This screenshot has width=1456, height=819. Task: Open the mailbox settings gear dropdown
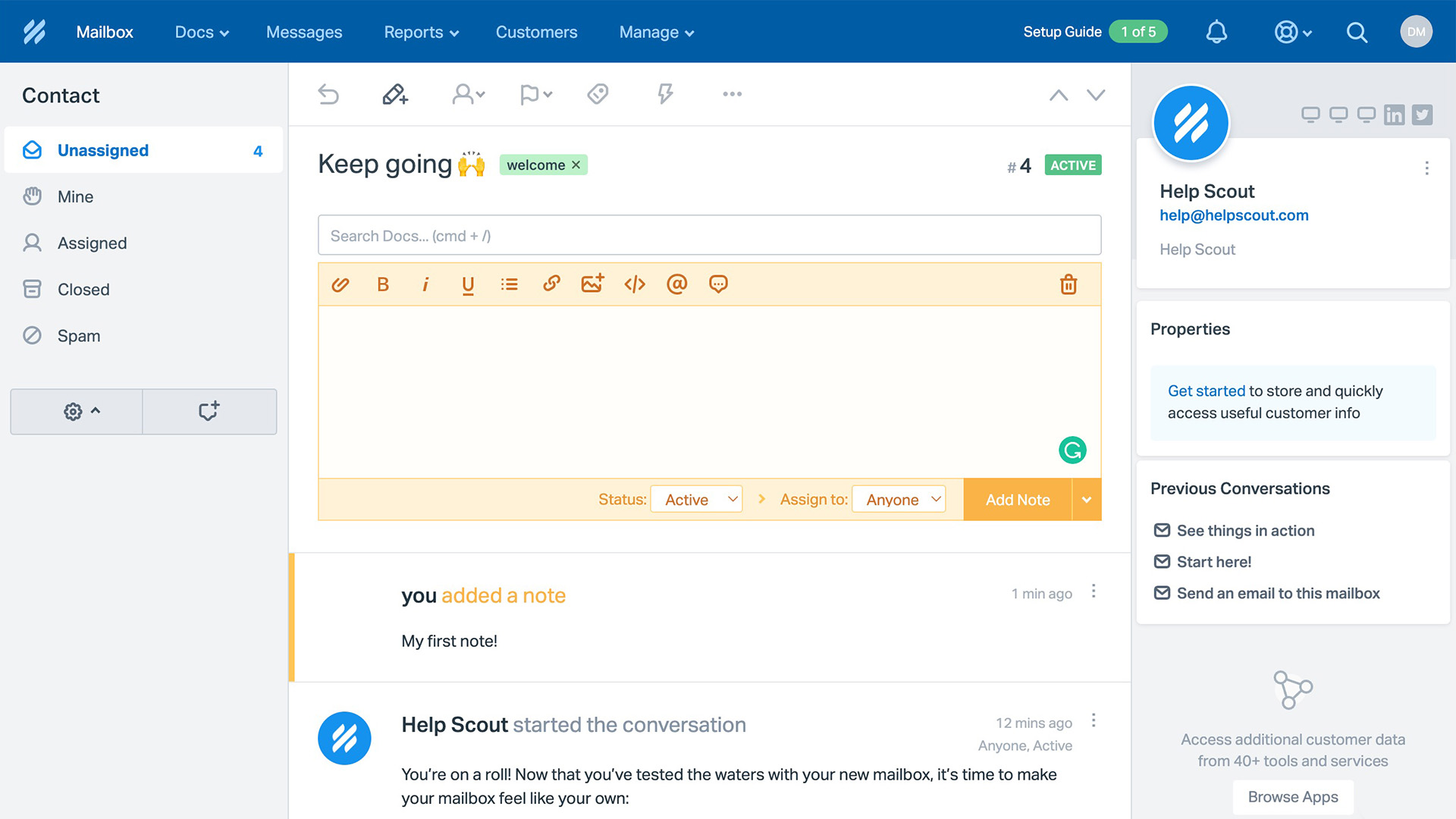tap(77, 412)
